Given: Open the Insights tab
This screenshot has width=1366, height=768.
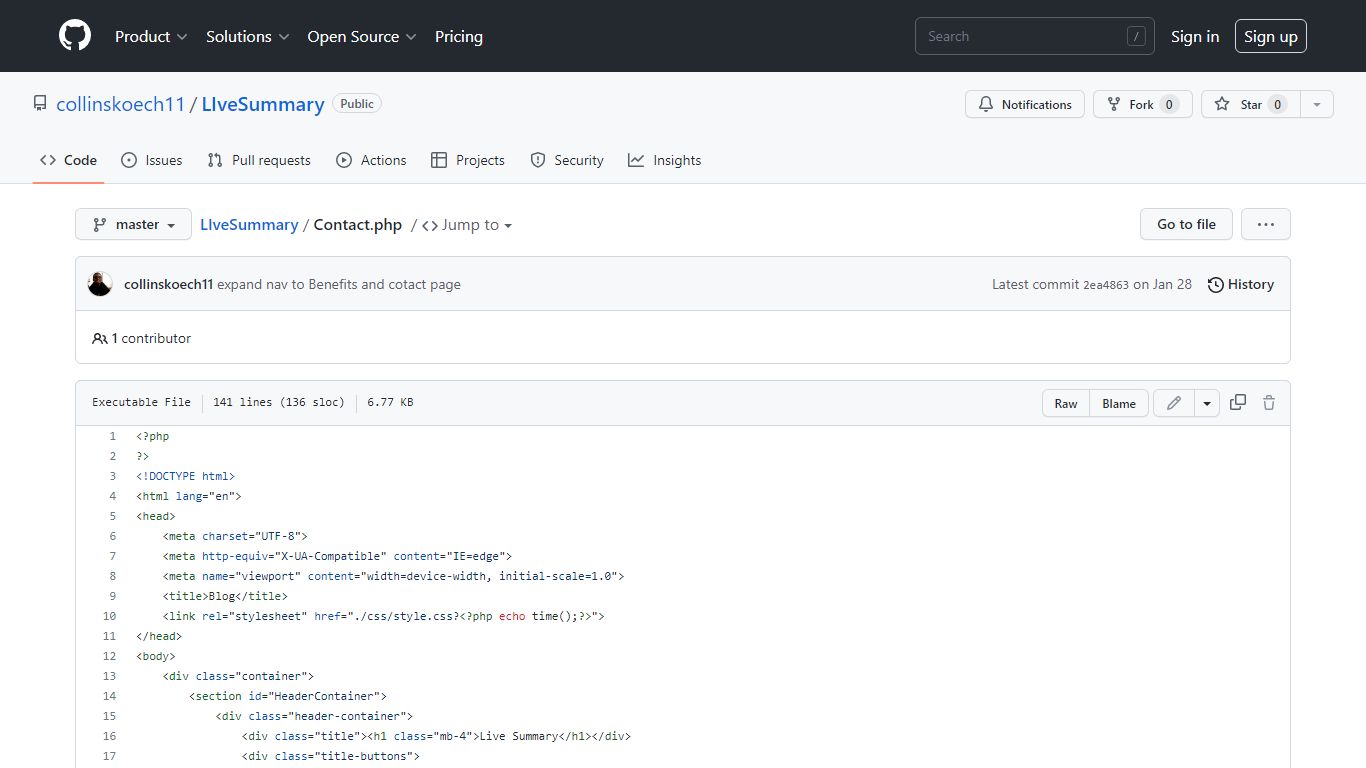Looking at the screenshot, I should pyautogui.click(x=665, y=160).
